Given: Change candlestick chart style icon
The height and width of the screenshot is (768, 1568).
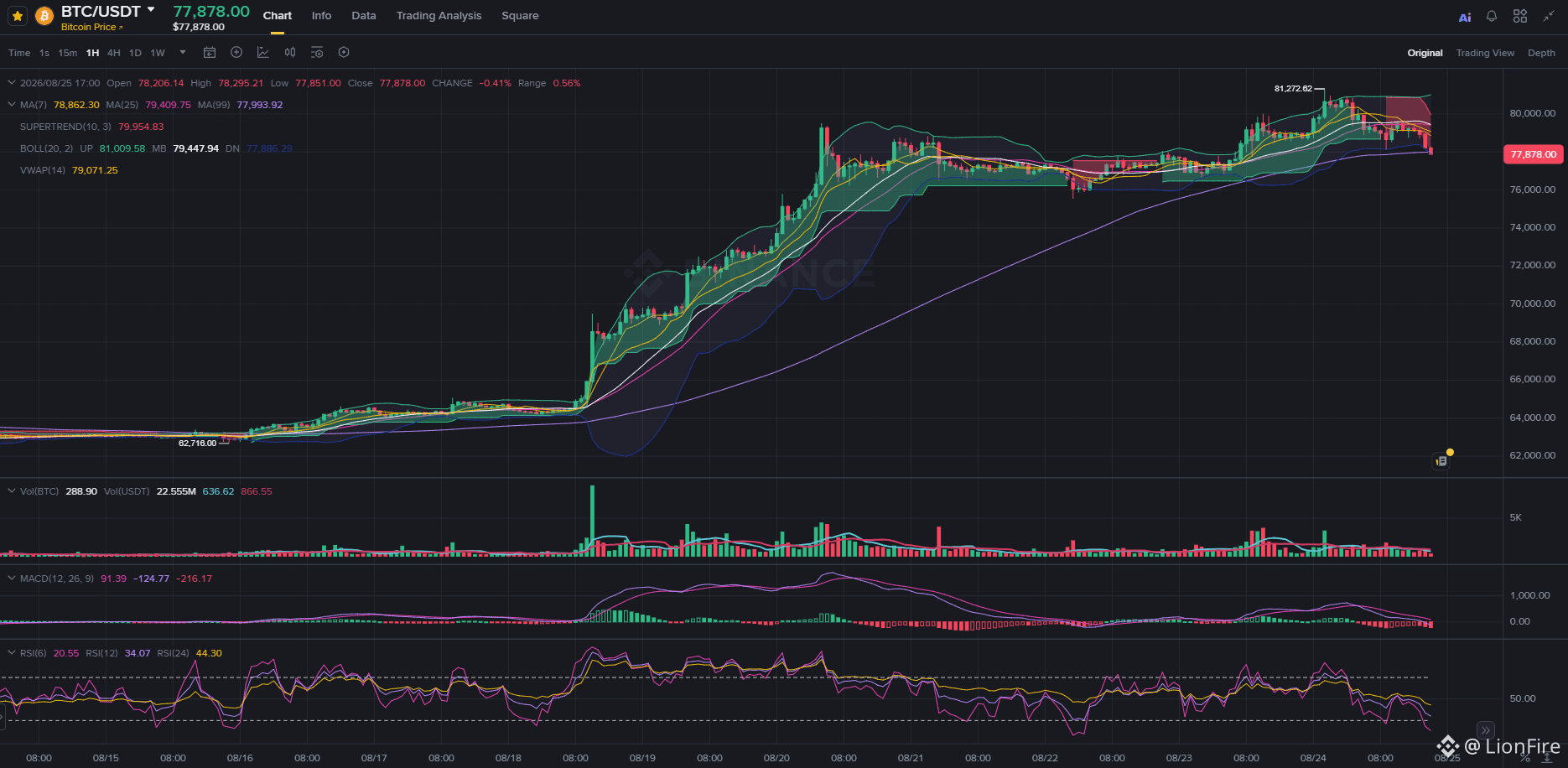Looking at the screenshot, I should 290,53.
